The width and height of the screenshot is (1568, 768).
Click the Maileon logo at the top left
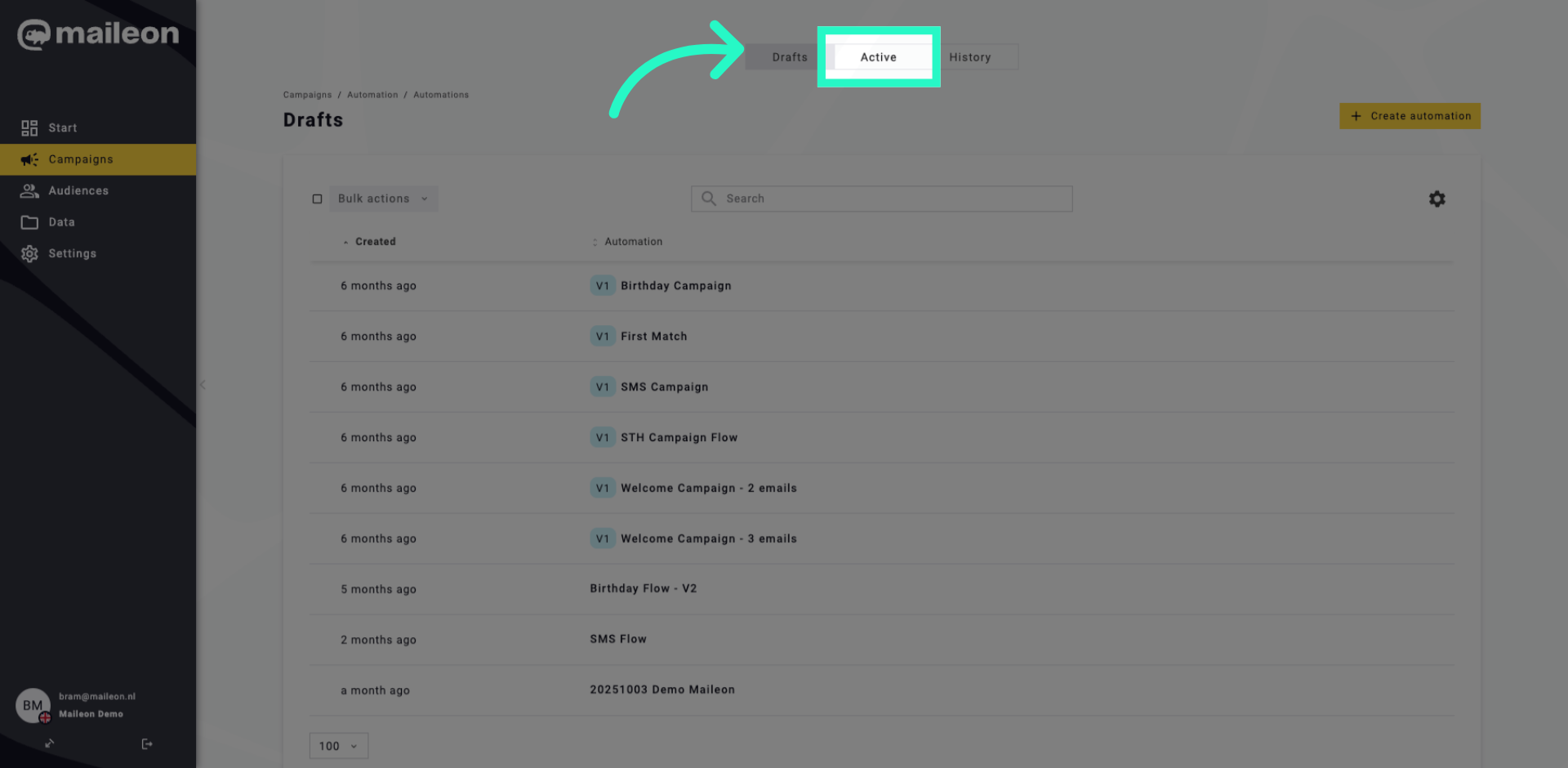pyautogui.click(x=98, y=34)
